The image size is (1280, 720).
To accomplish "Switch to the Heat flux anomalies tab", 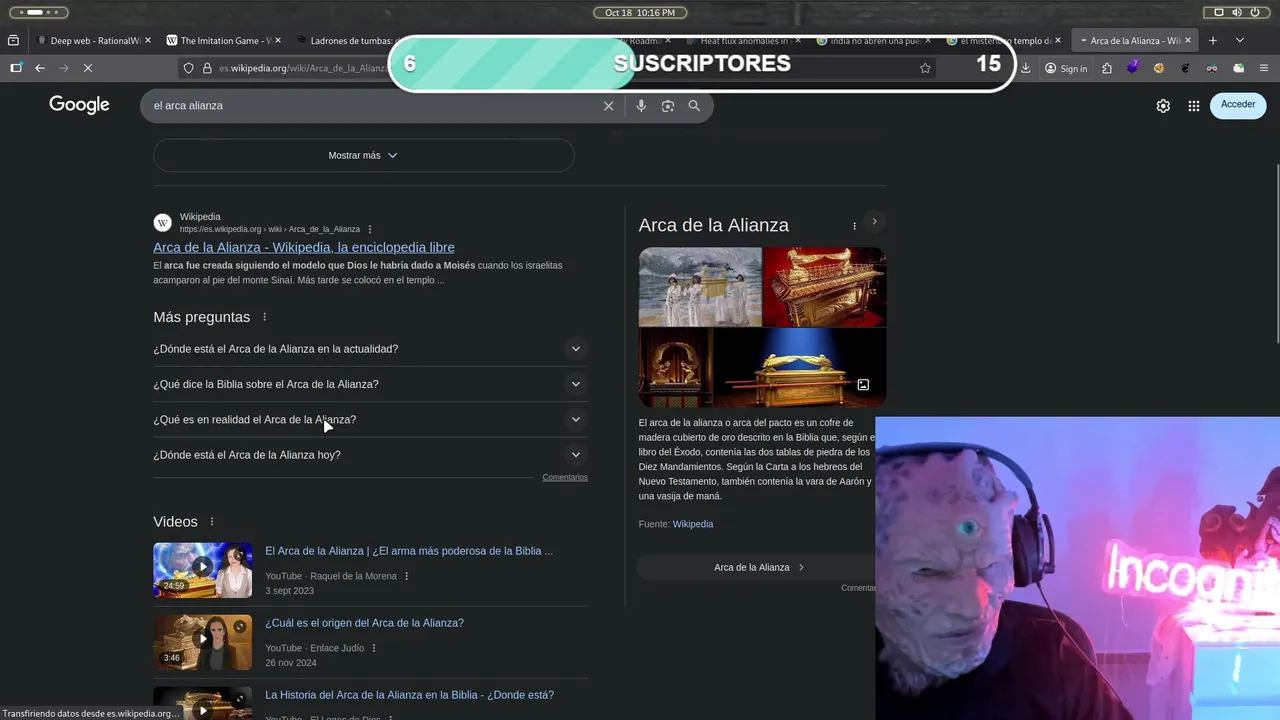I will pos(744,41).
